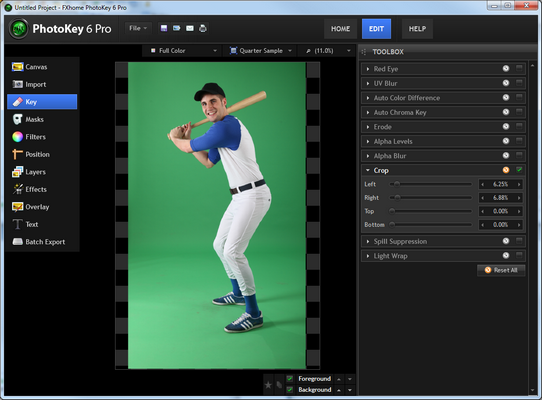Open the Effects section

pos(42,189)
